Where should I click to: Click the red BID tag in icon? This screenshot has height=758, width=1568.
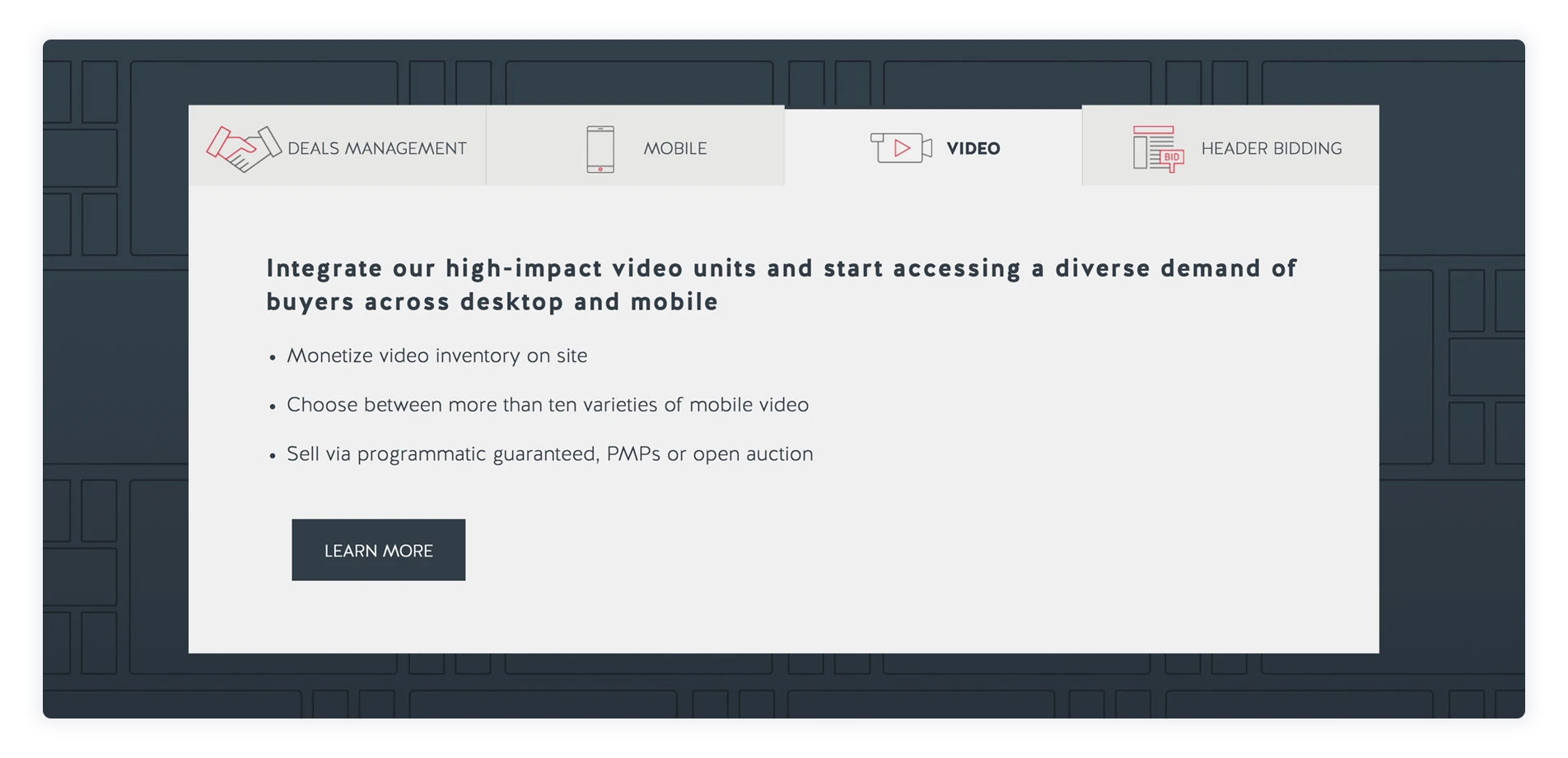pos(1172,157)
